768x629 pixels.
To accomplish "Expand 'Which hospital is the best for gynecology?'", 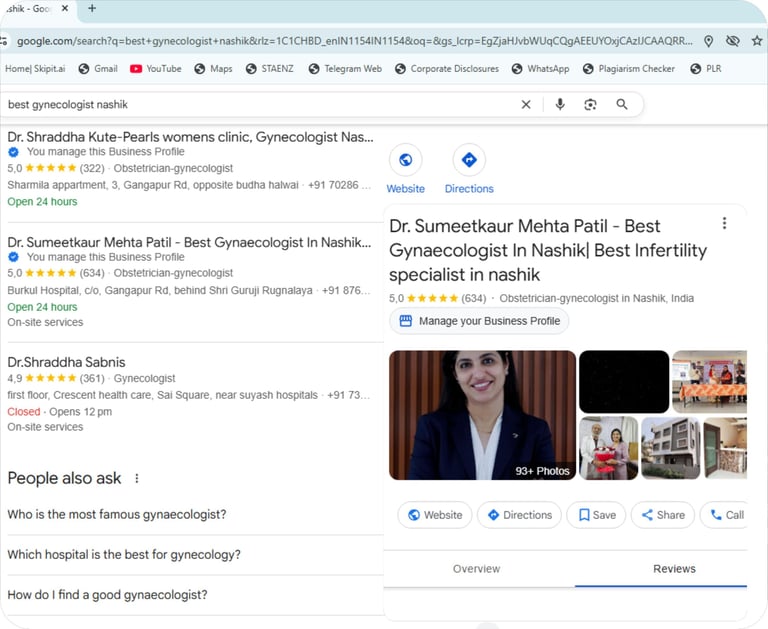I will (x=195, y=555).
